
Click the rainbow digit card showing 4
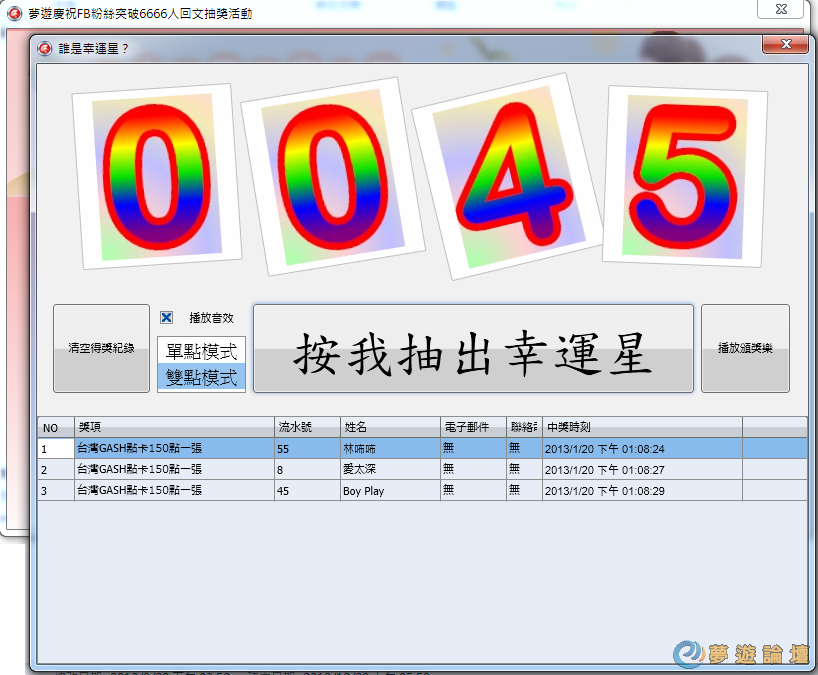point(508,176)
